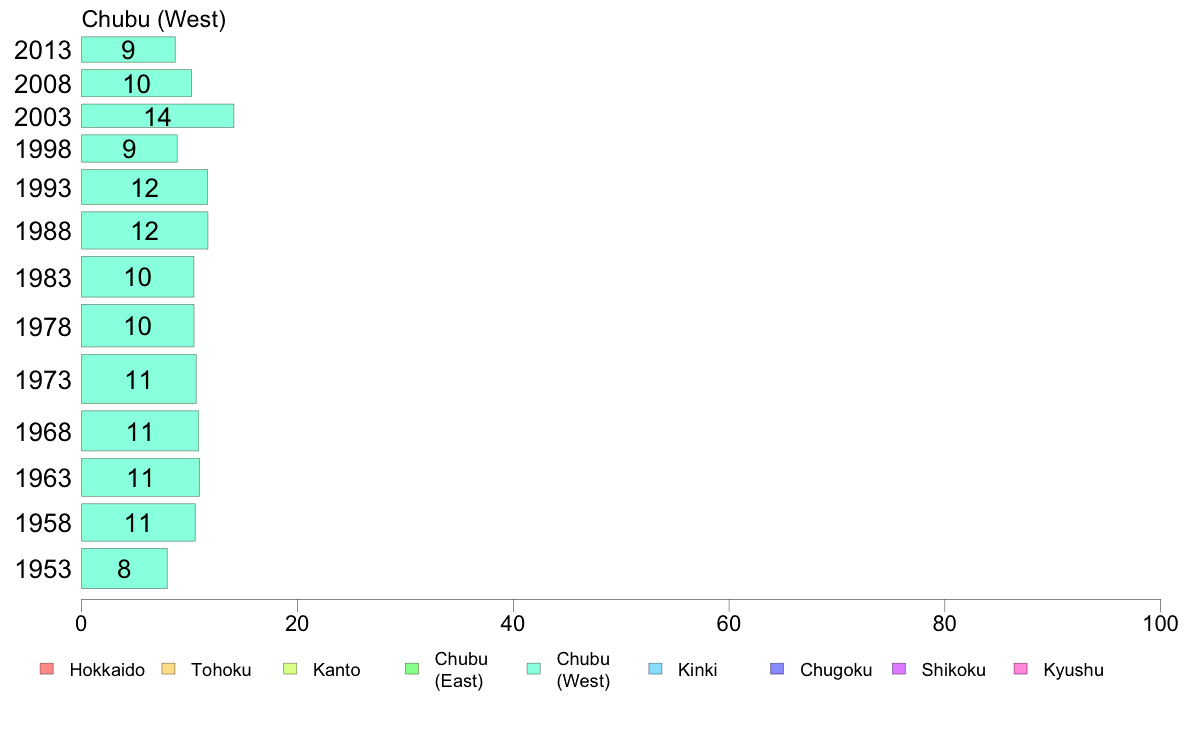Select the Kanto yellow-green legend swatch

pyautogui.click(x=290, y=669)
